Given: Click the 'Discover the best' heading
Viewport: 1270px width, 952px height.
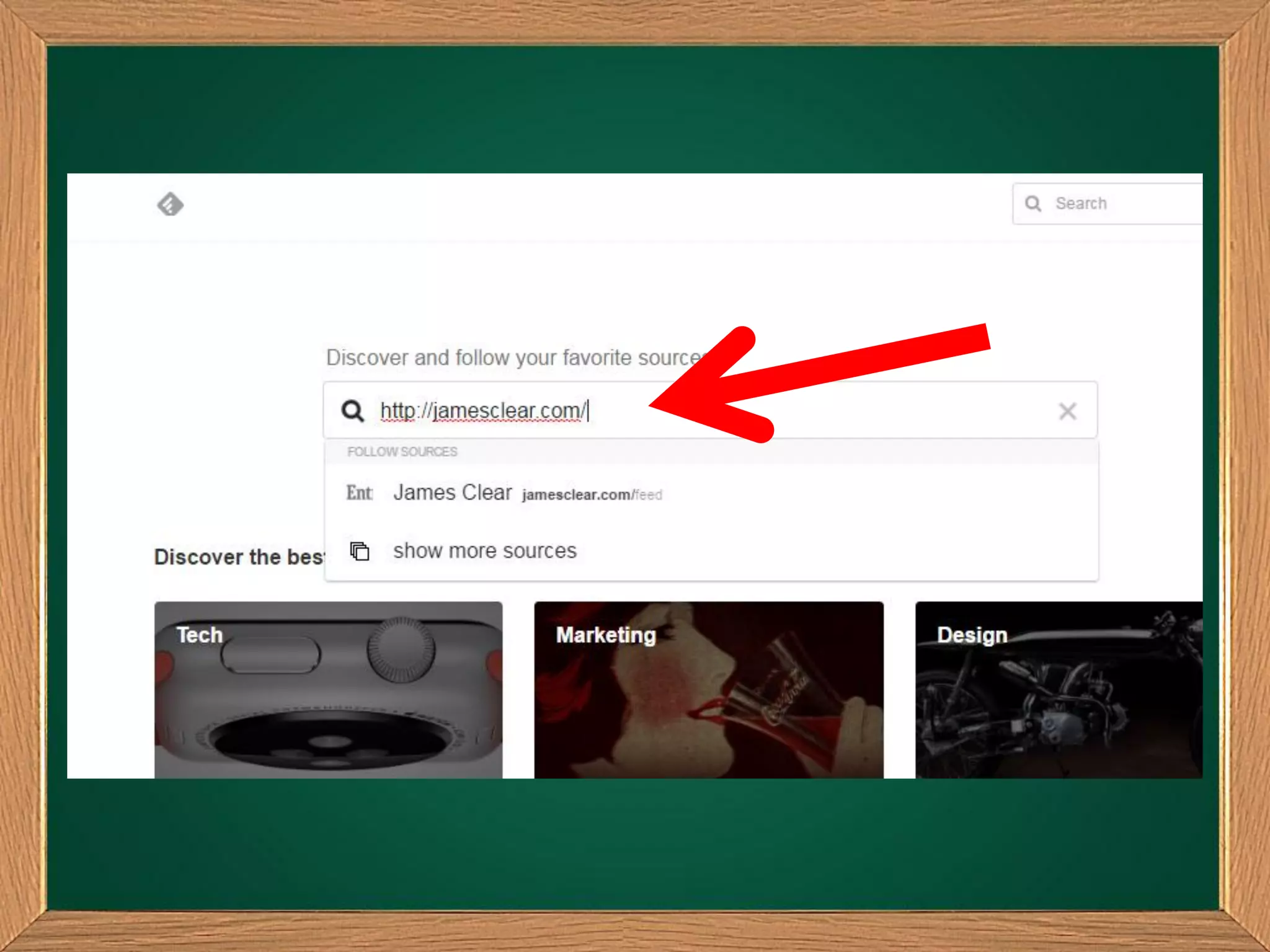Looking at the screenshot, I should point(239,557).
